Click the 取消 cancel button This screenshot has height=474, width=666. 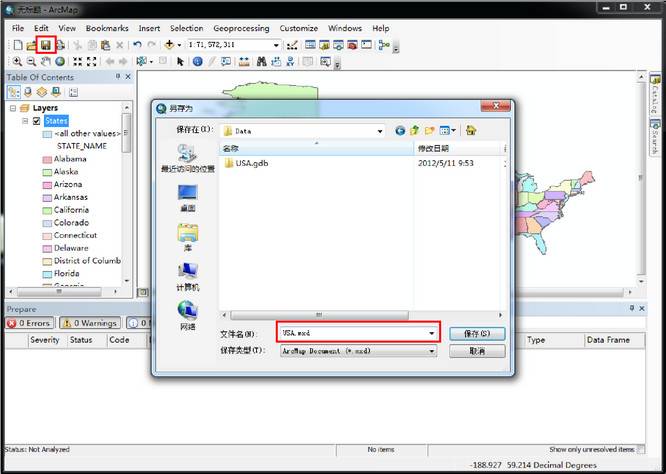[x=477, y=351]
